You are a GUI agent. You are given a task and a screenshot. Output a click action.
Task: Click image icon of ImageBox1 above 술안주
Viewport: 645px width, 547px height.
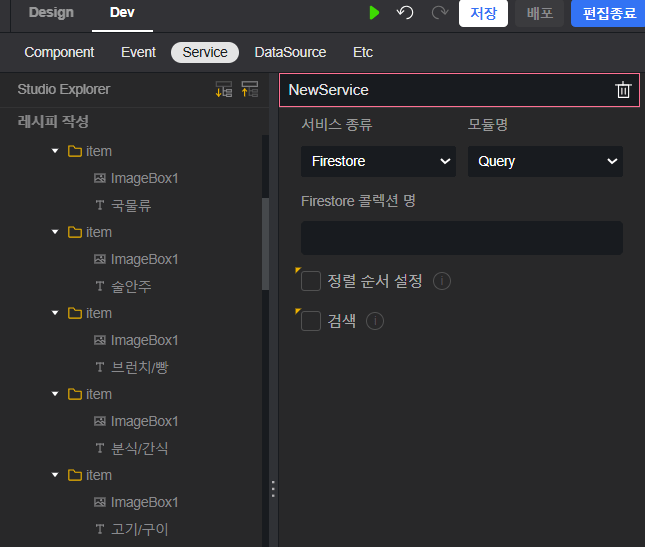pos(100,260)
